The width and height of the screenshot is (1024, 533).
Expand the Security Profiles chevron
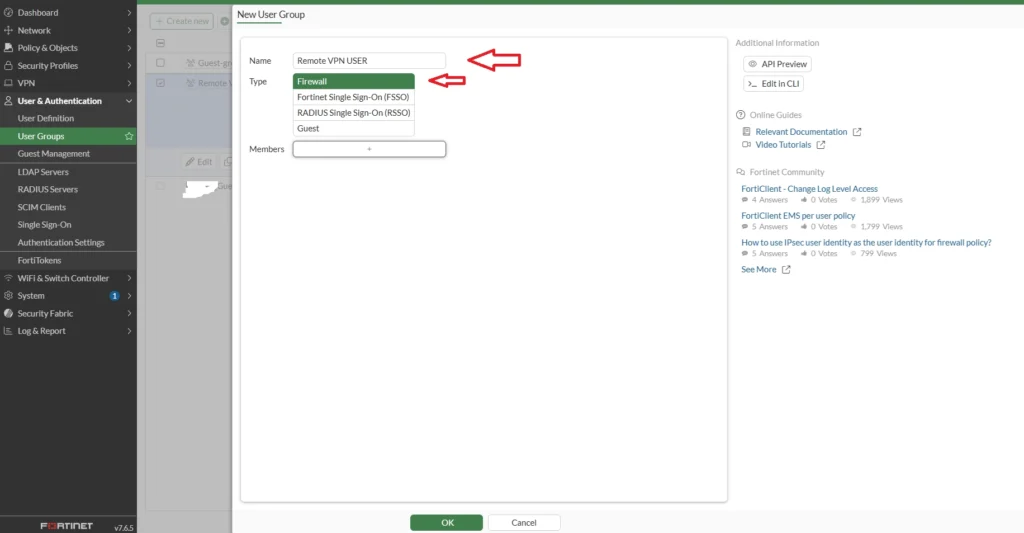click(129, 65)
